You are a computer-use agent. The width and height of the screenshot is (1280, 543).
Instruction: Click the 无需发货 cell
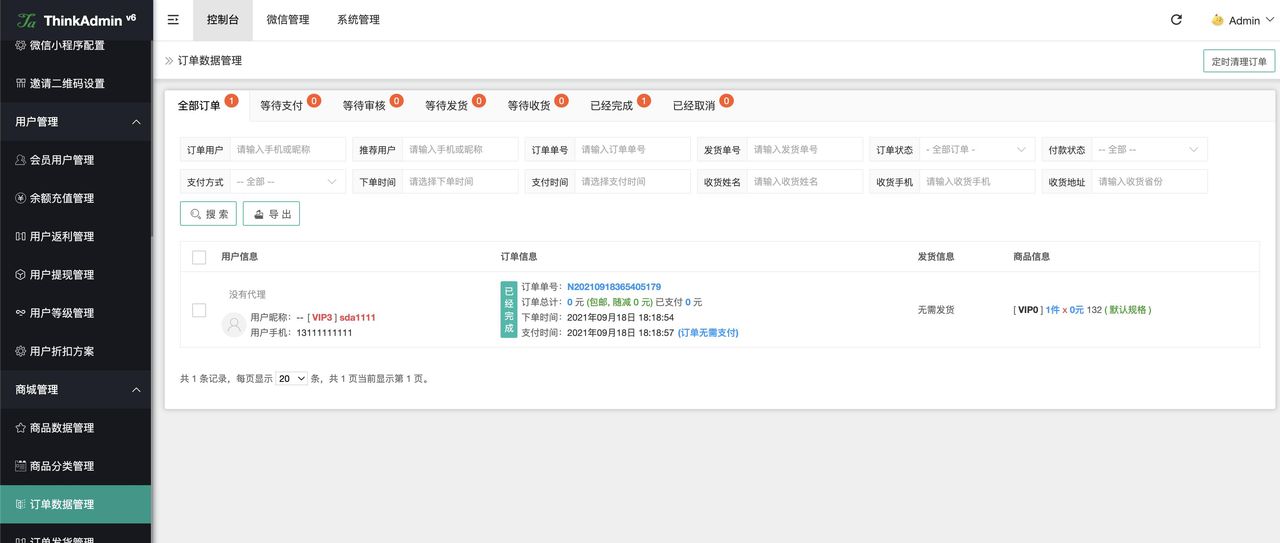point(936,310)
